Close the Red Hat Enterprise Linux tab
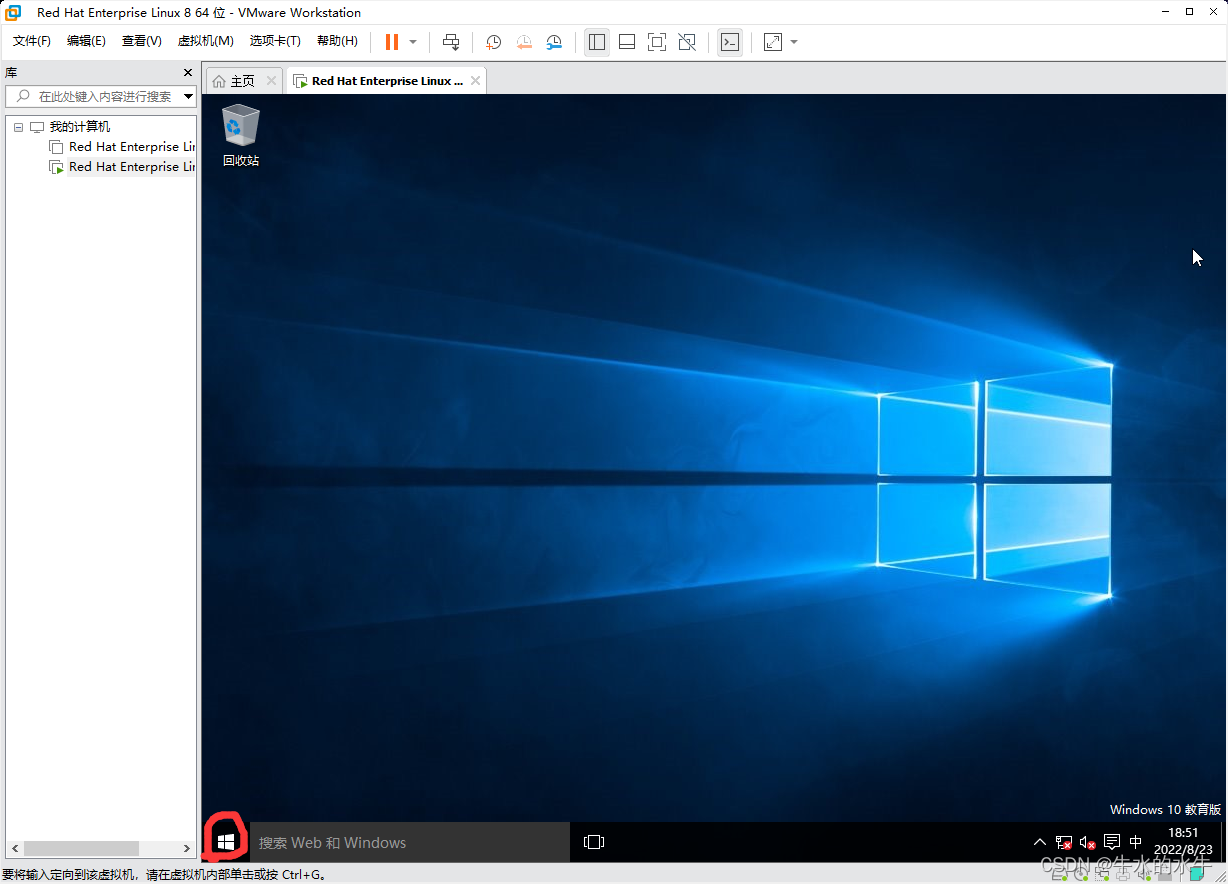The height and width of the screenshot is (884, 1228). tap(475, 81)
